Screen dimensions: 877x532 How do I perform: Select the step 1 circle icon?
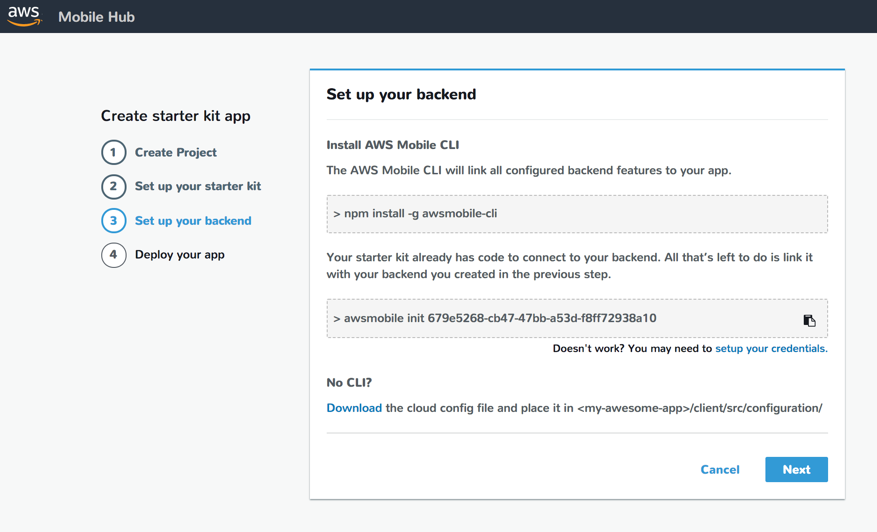pos(114,152)
